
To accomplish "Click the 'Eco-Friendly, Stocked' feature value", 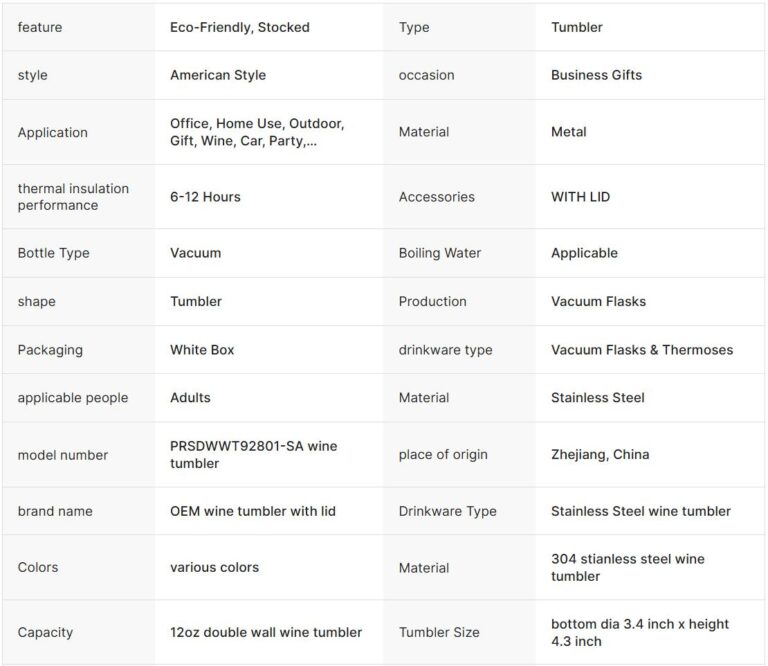I will pyautogui.click(x=240, y=27).
